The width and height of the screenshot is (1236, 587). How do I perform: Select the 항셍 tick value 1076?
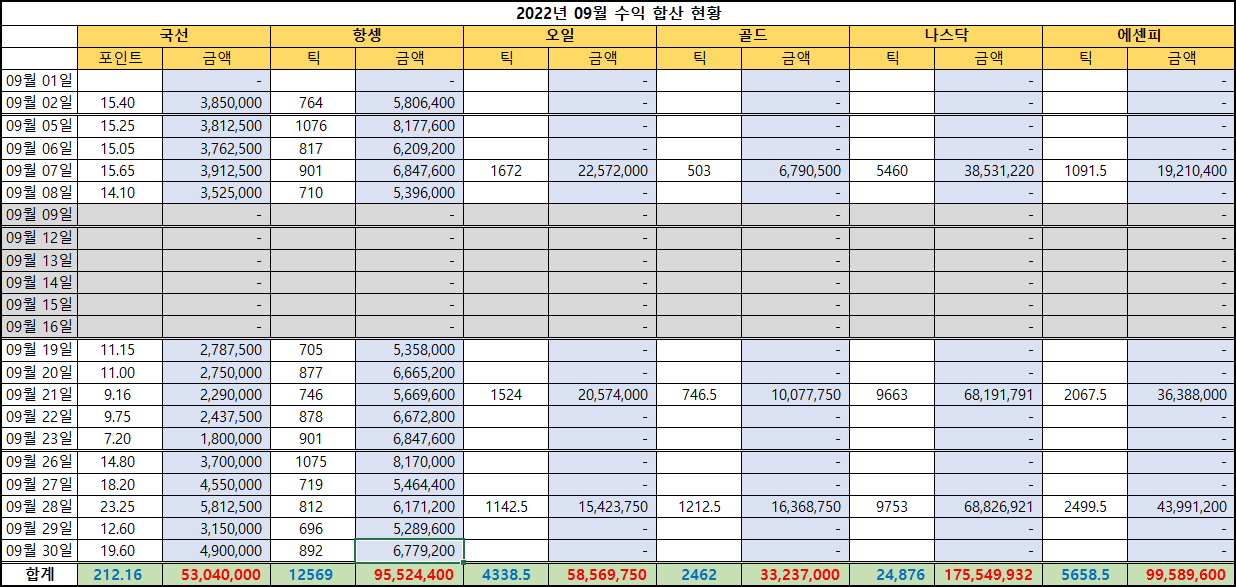pos(312,126)
